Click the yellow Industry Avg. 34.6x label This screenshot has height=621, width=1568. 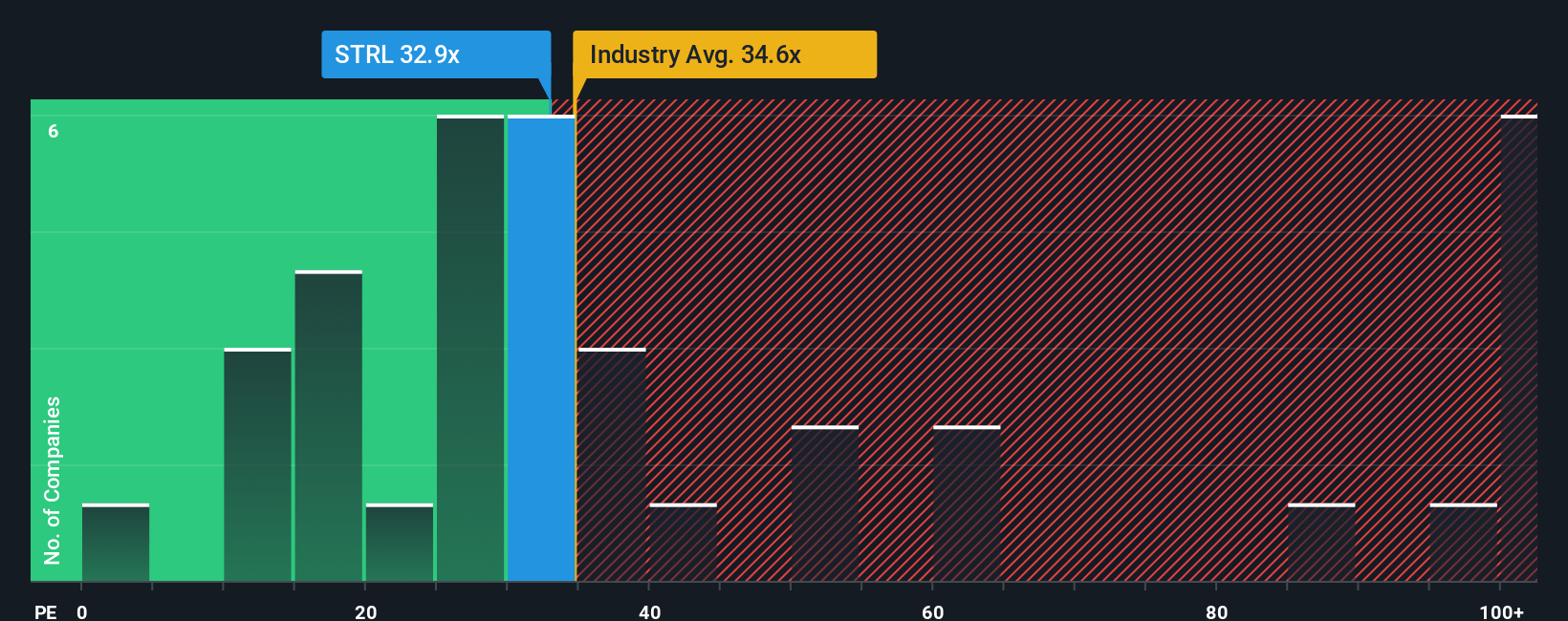tap(725, 54)
